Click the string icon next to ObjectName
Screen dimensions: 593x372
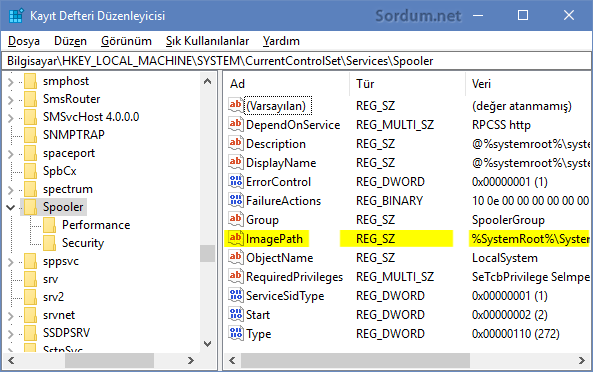tap(235, 257)
